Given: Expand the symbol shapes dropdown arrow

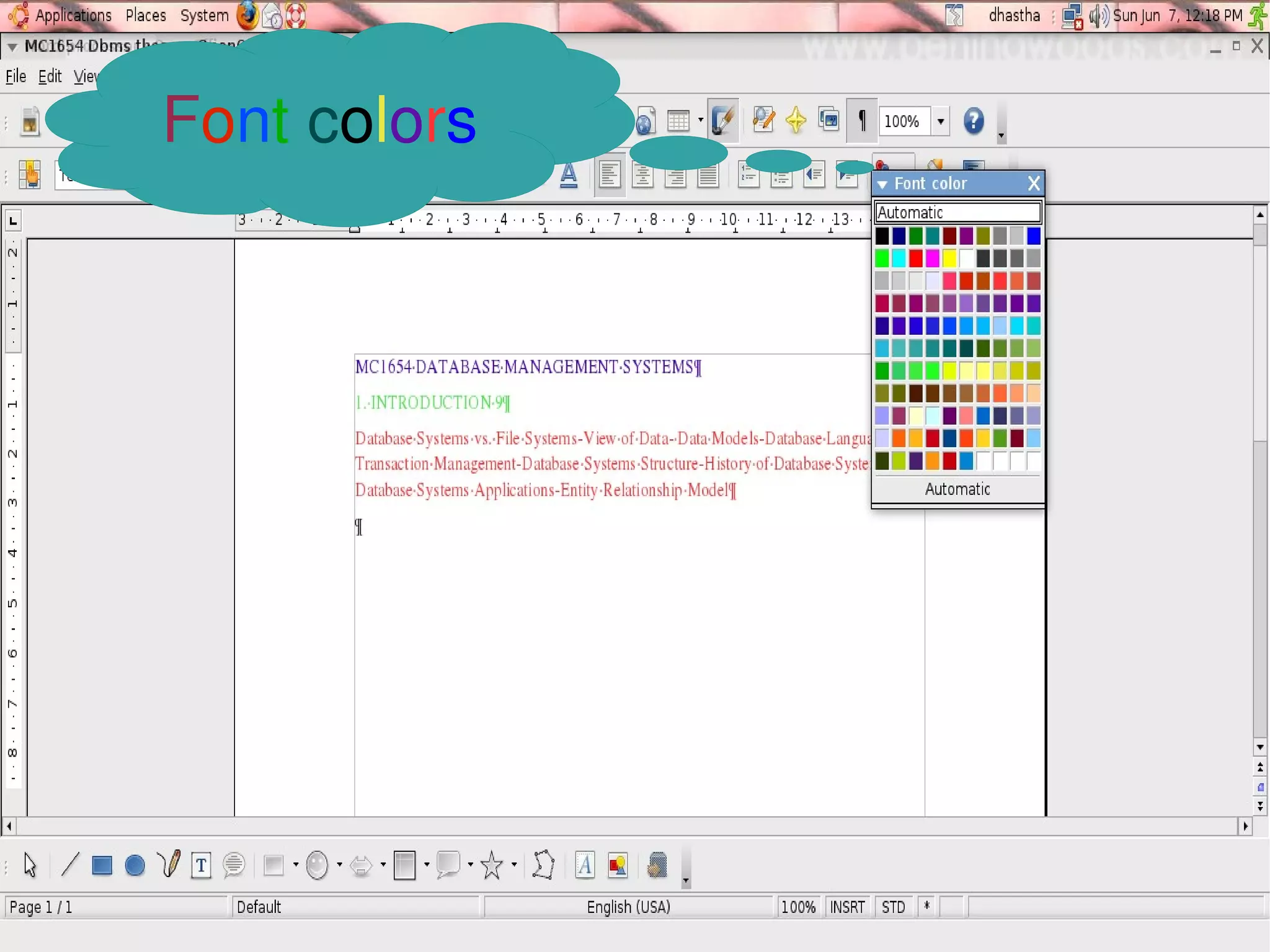Looking at the screenshot, I should coord(339,865).
